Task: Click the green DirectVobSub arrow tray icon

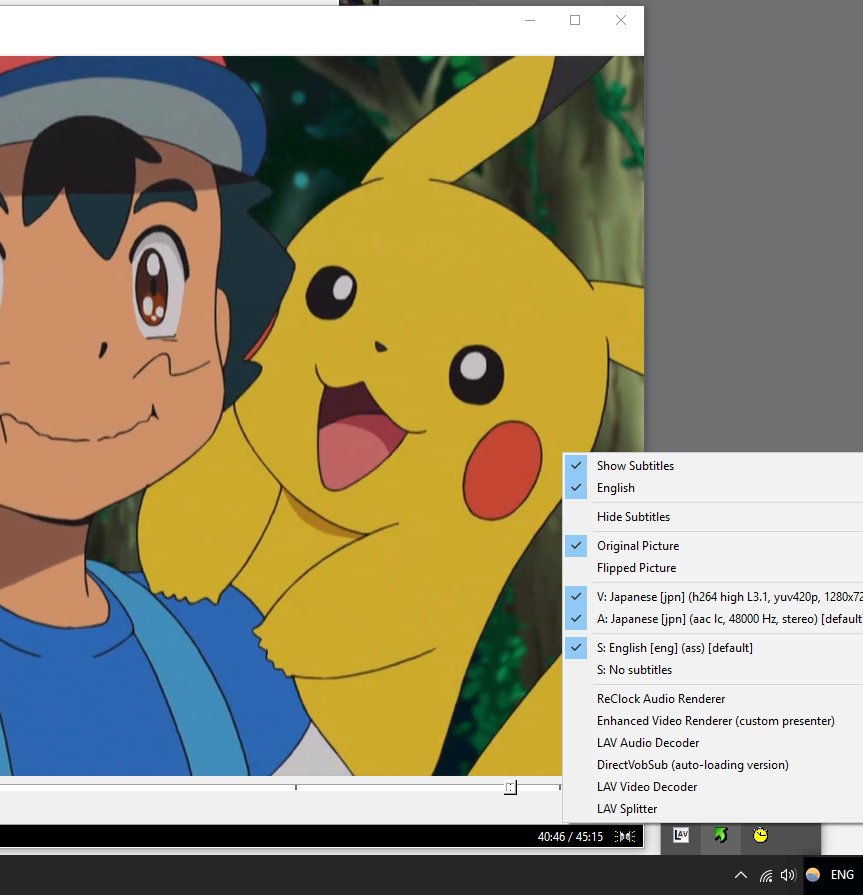Action: (x=720, y=836)
